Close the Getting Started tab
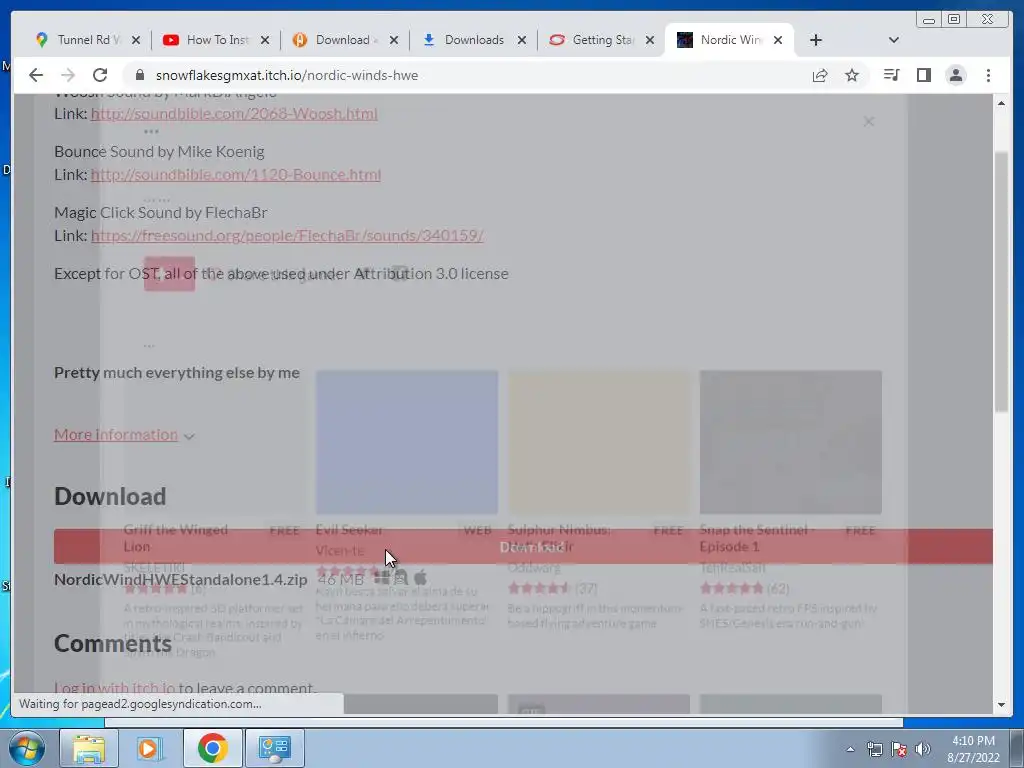Image resolution: width=1024 pixels, height=768 pixels. (650, 40)
